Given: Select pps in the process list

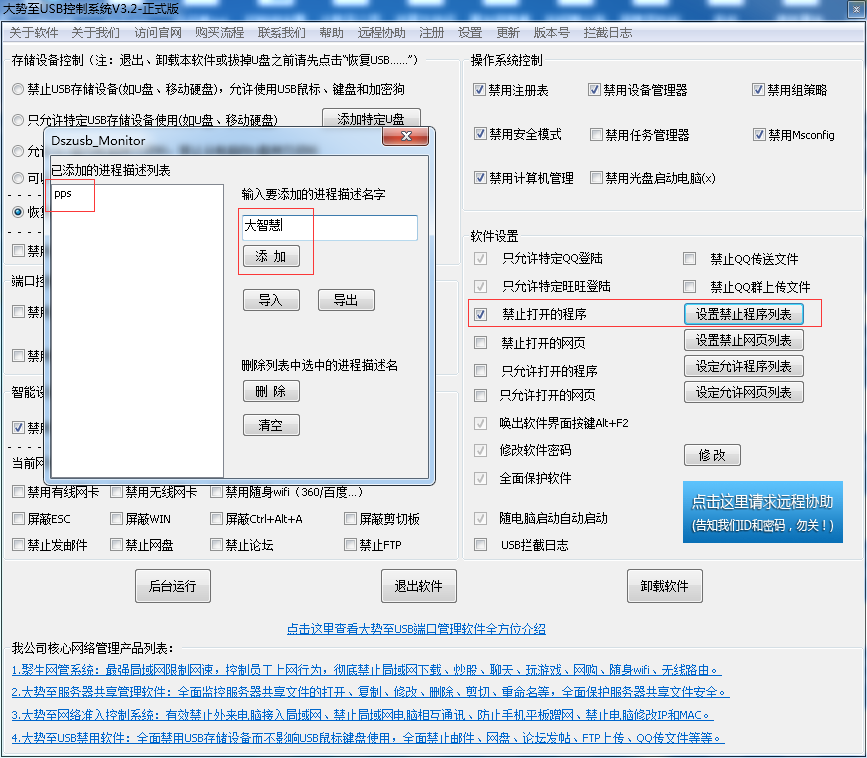Looking at the screenshot, I should pyautogui.click(x=63, y=193).
